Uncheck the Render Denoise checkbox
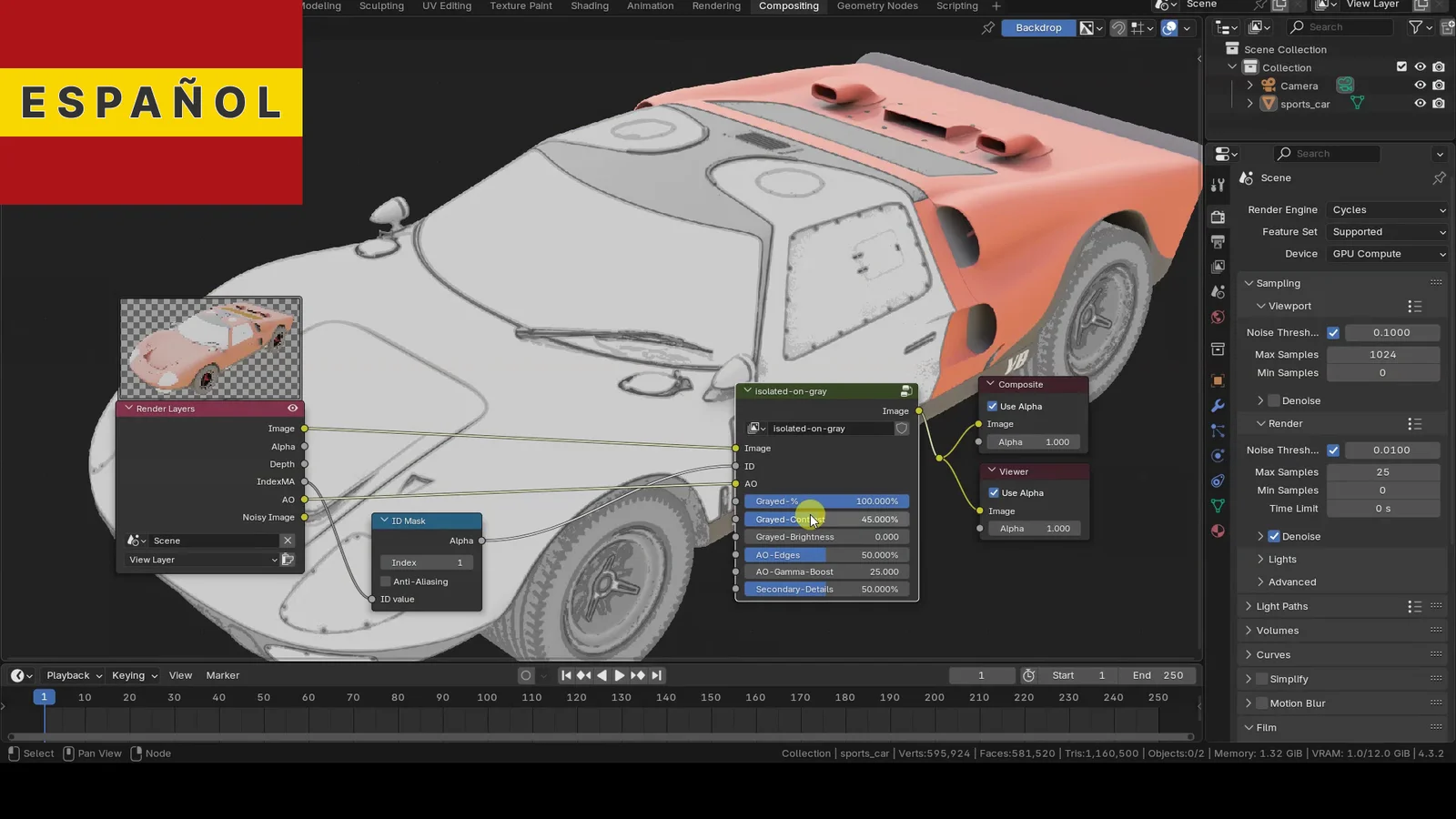This screenshot has height=819, width=1456. coord(1274,537)
